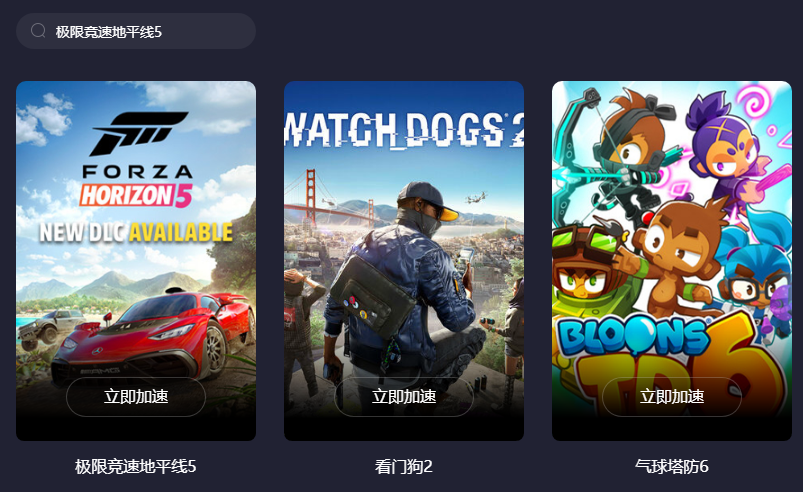Click the NEW DLC AVAILABLE banner text
Viewport: 803px width, 492px height.
coord(136,232)
